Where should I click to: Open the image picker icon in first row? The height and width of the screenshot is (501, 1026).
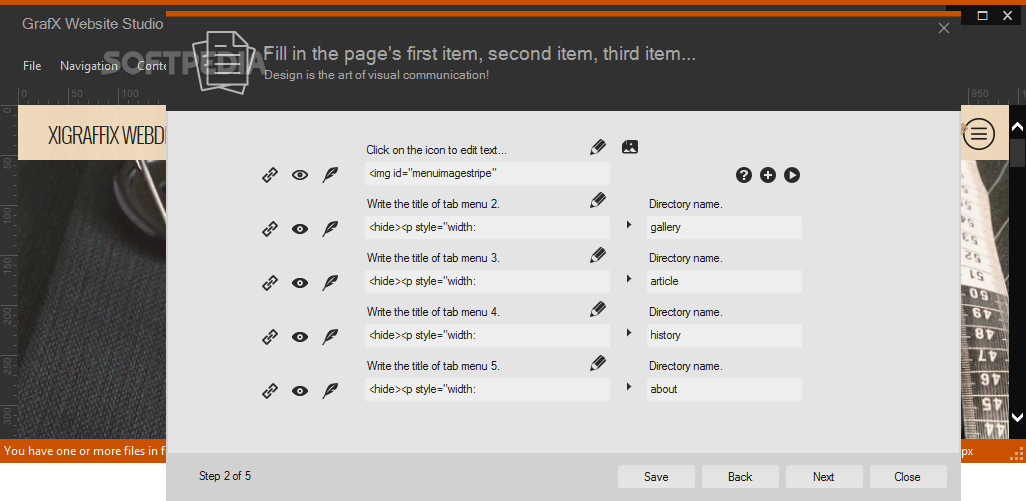pyautogui.click(x=629, y=147)
